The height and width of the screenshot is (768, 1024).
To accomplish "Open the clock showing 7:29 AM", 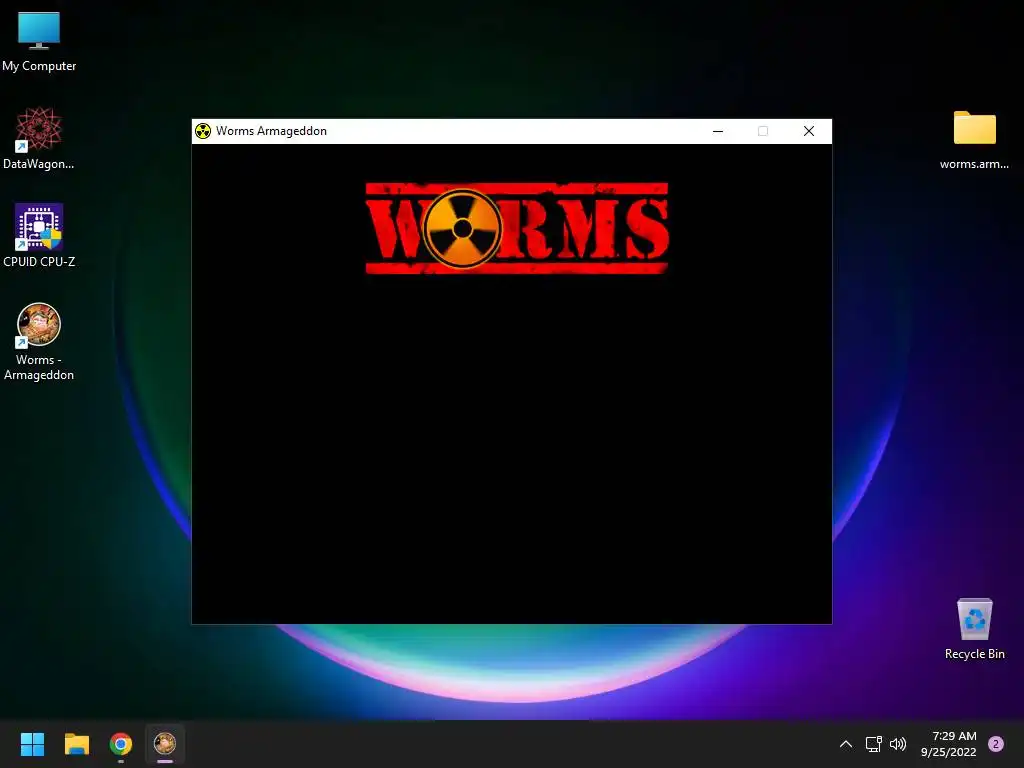I will pos(948,744).
